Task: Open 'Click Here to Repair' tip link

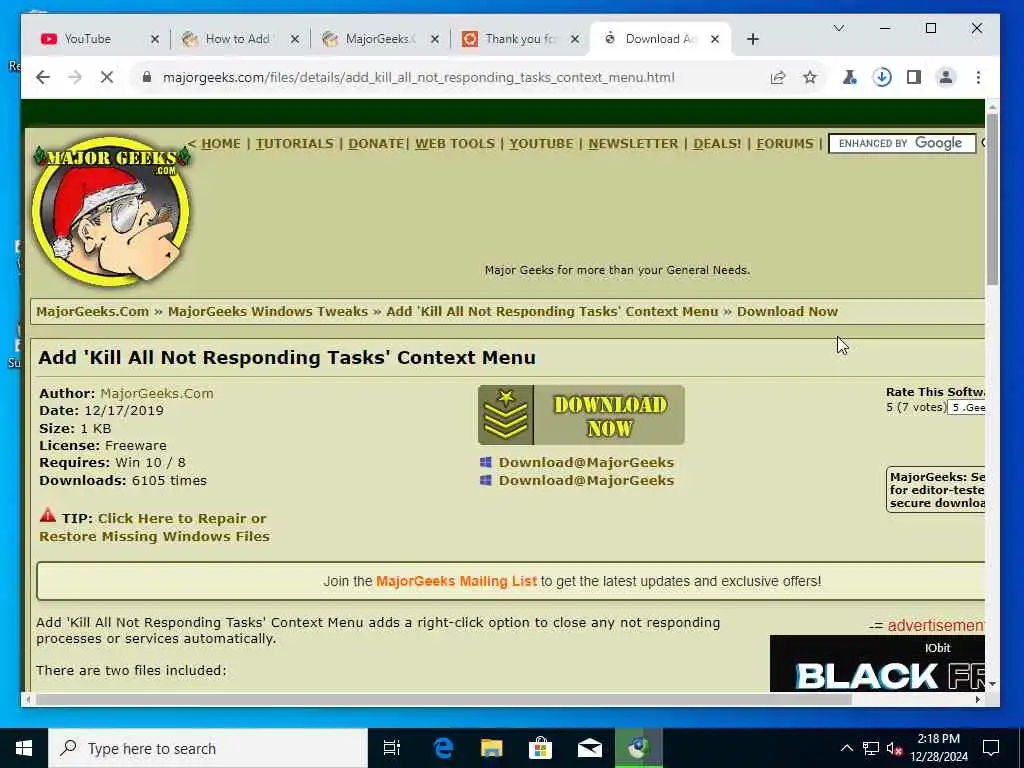Action: tap(154, 527)
